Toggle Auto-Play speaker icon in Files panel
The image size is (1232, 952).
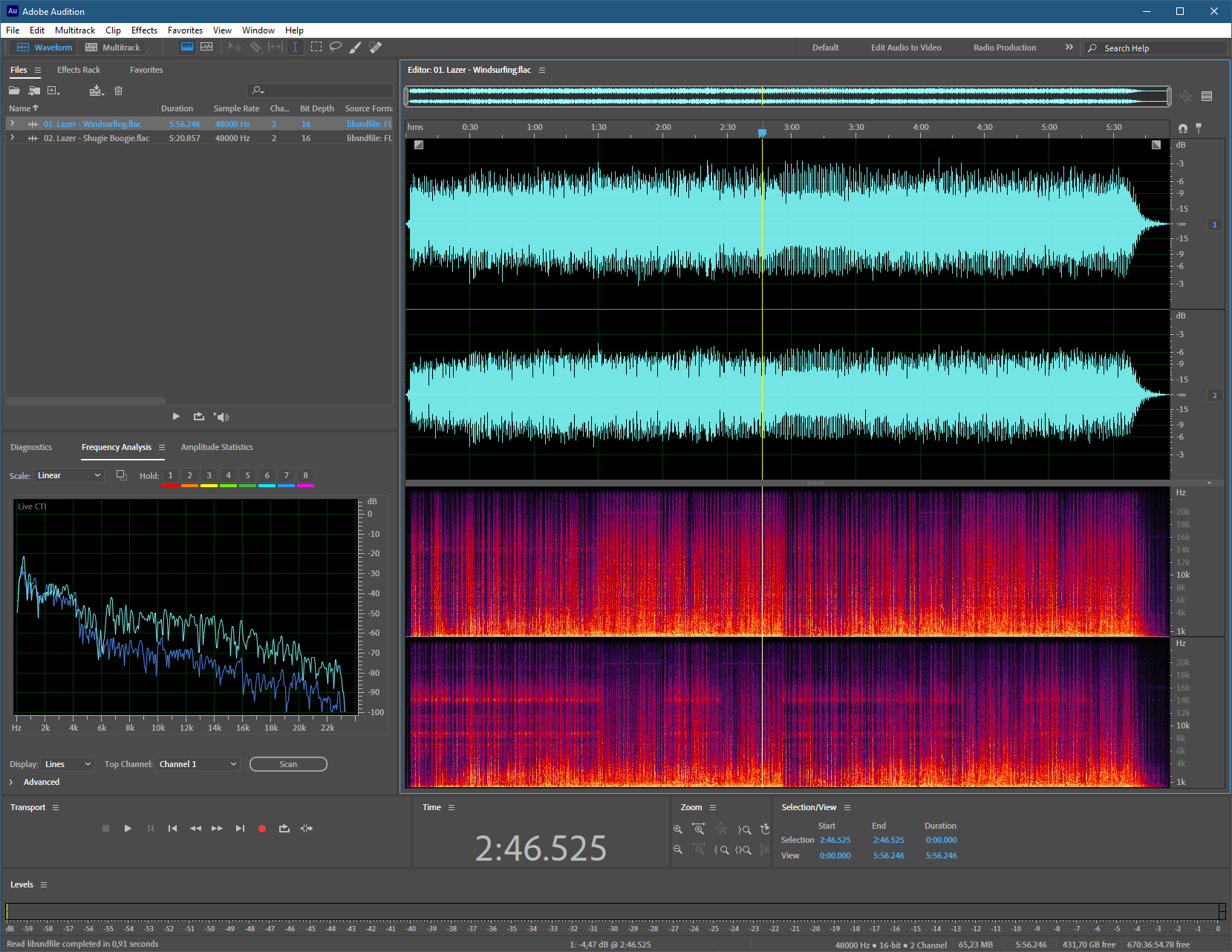[221, 417]
